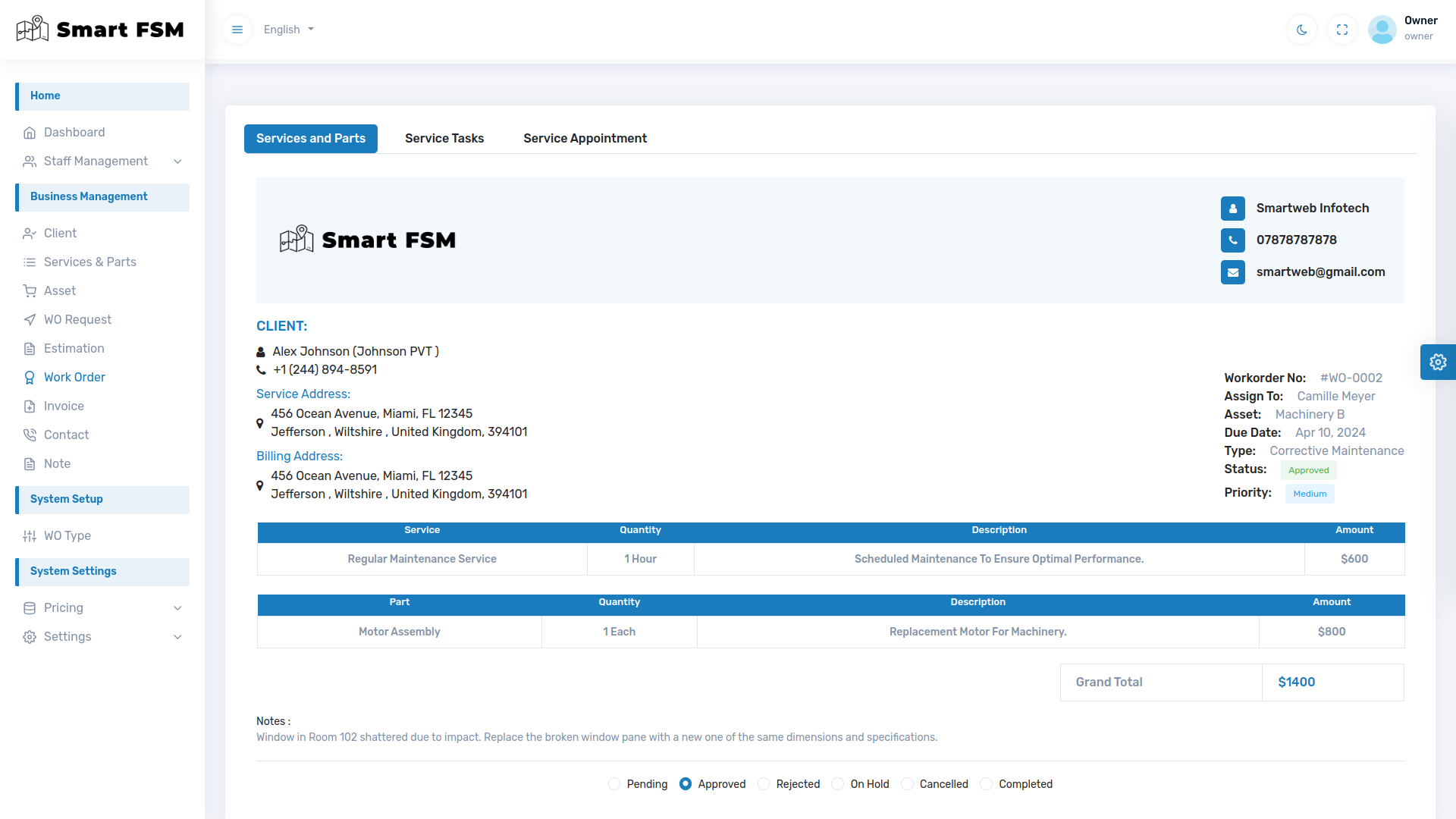1456x819 pixels.
Task: Select the Pending status radio button
Action: pos(614,784)
